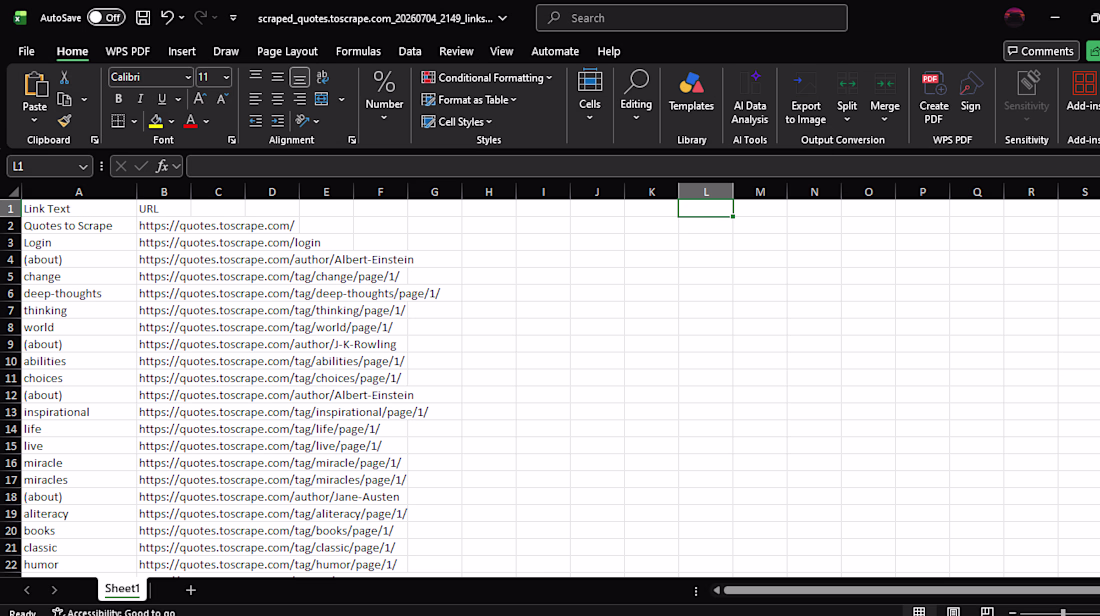Click the Name Box showing L1

49,166
